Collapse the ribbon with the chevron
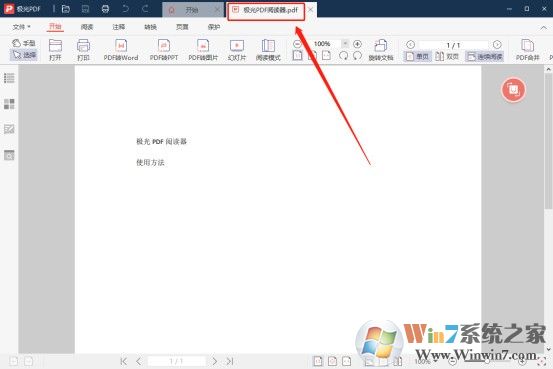Image resolution: width=553 pixels, height=369 pixels. pyautogui.click(x=543, y=28)
